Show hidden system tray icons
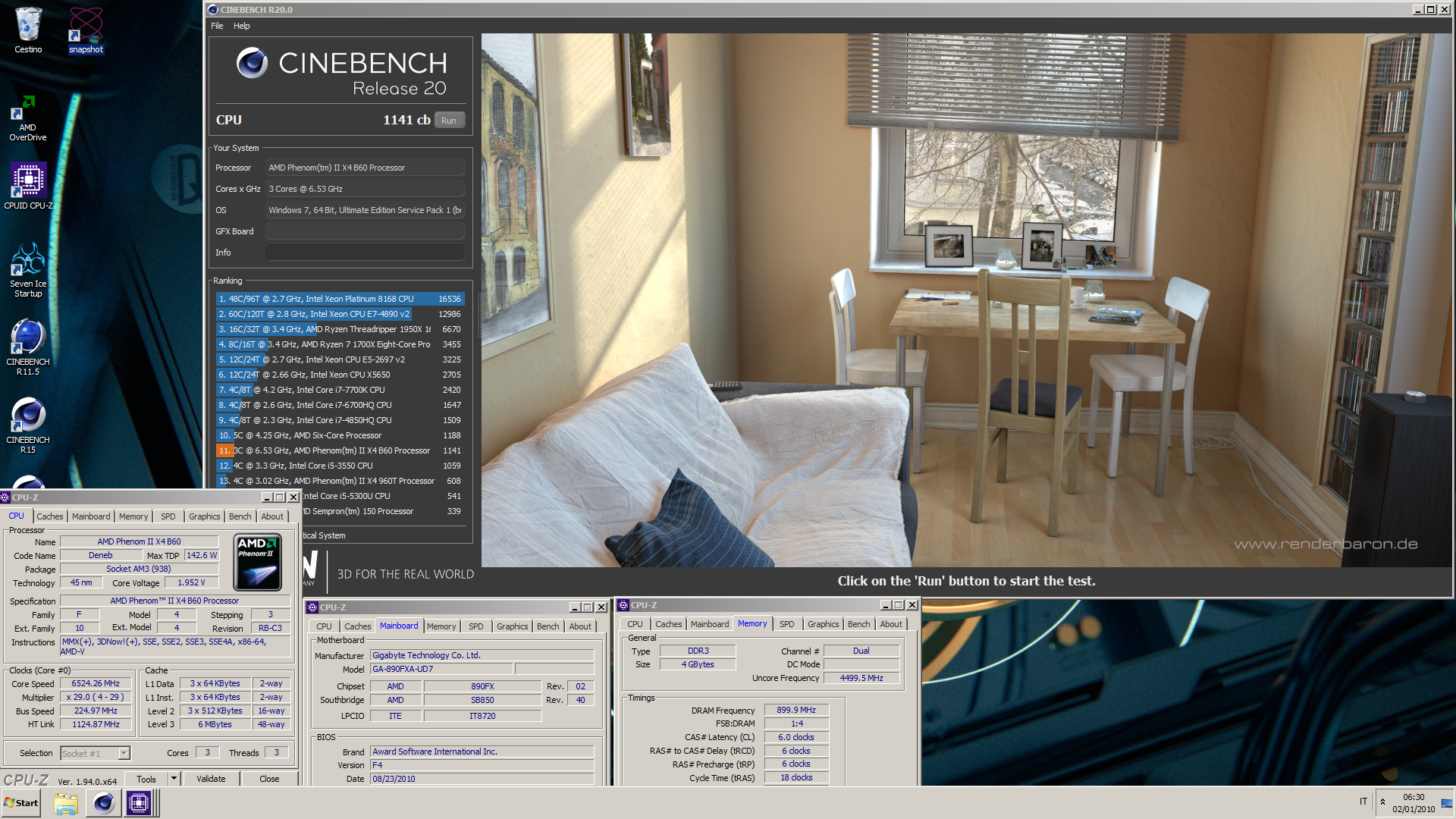 click(x=1382, y=802)
